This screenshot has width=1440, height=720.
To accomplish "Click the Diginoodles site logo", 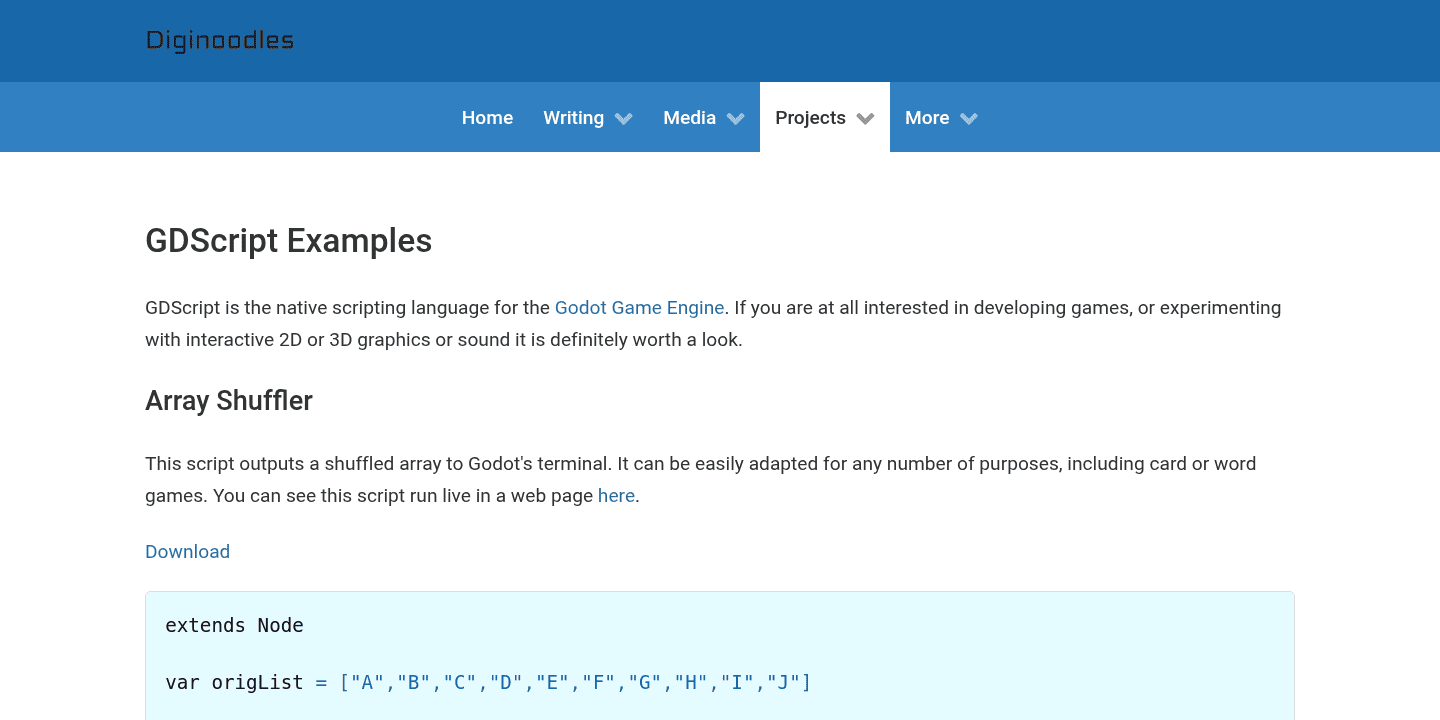I will [220, 41].
